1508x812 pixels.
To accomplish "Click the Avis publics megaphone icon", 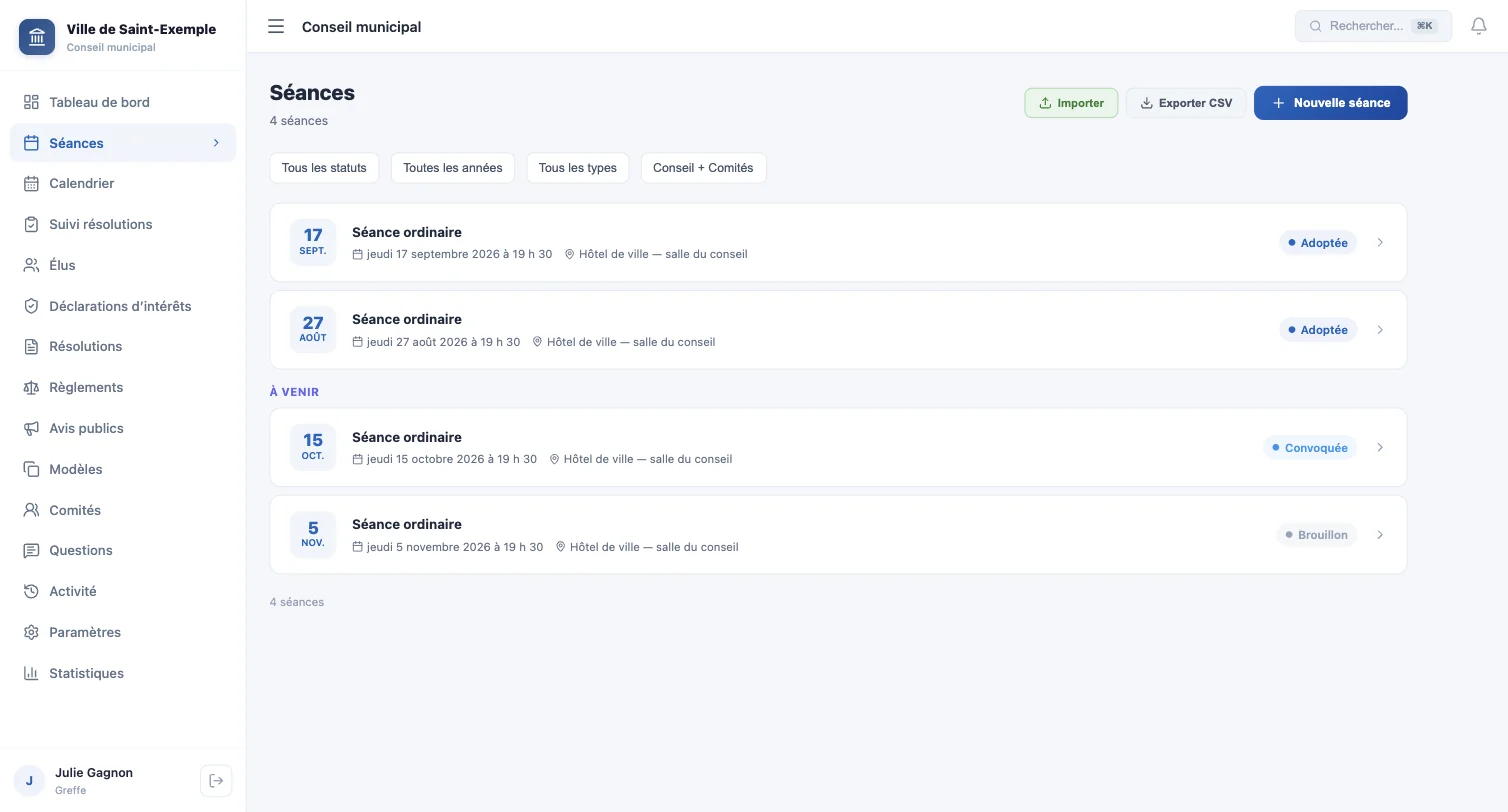I will (31, 428).
